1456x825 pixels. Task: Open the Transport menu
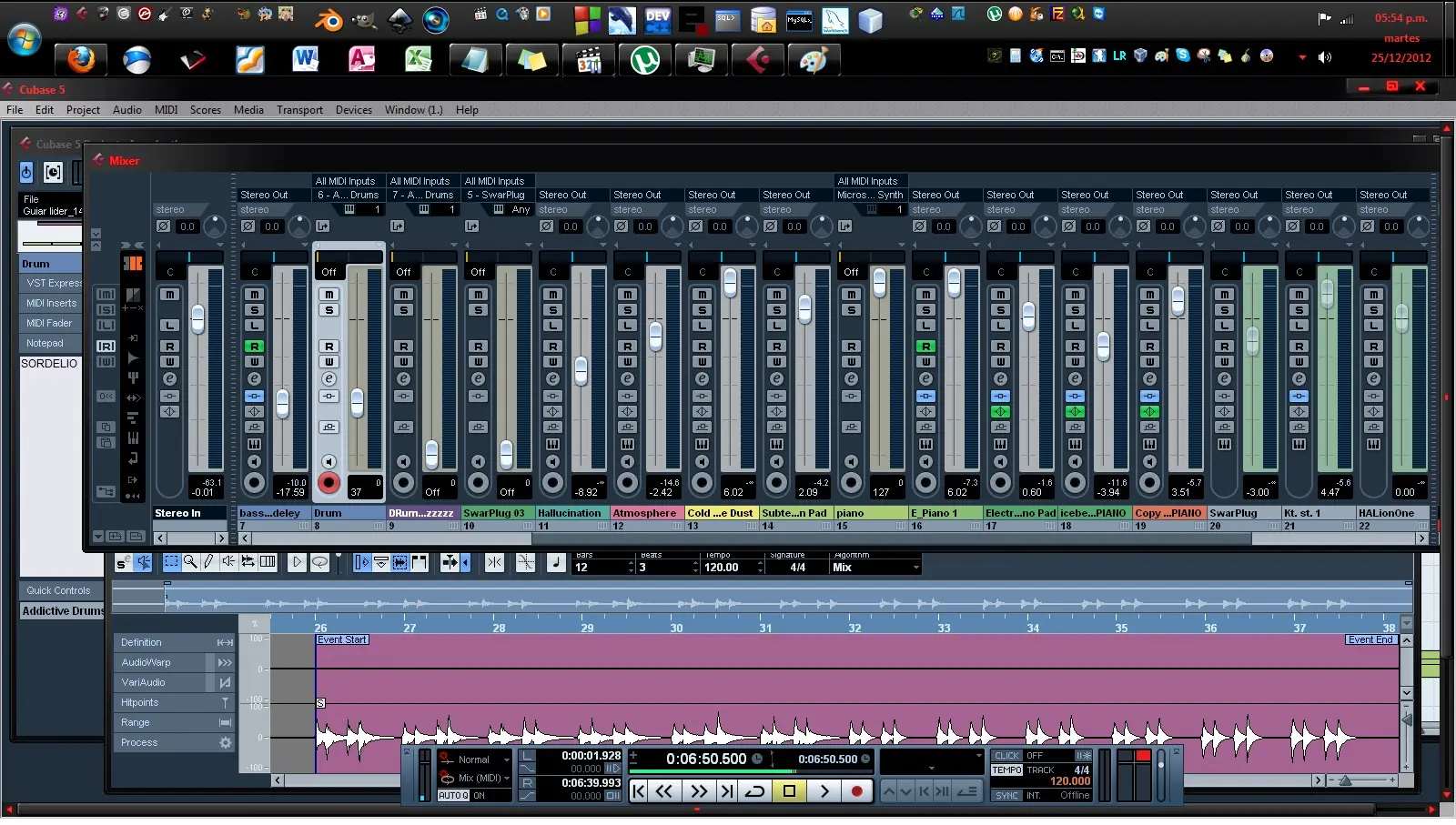click(299, 110)
